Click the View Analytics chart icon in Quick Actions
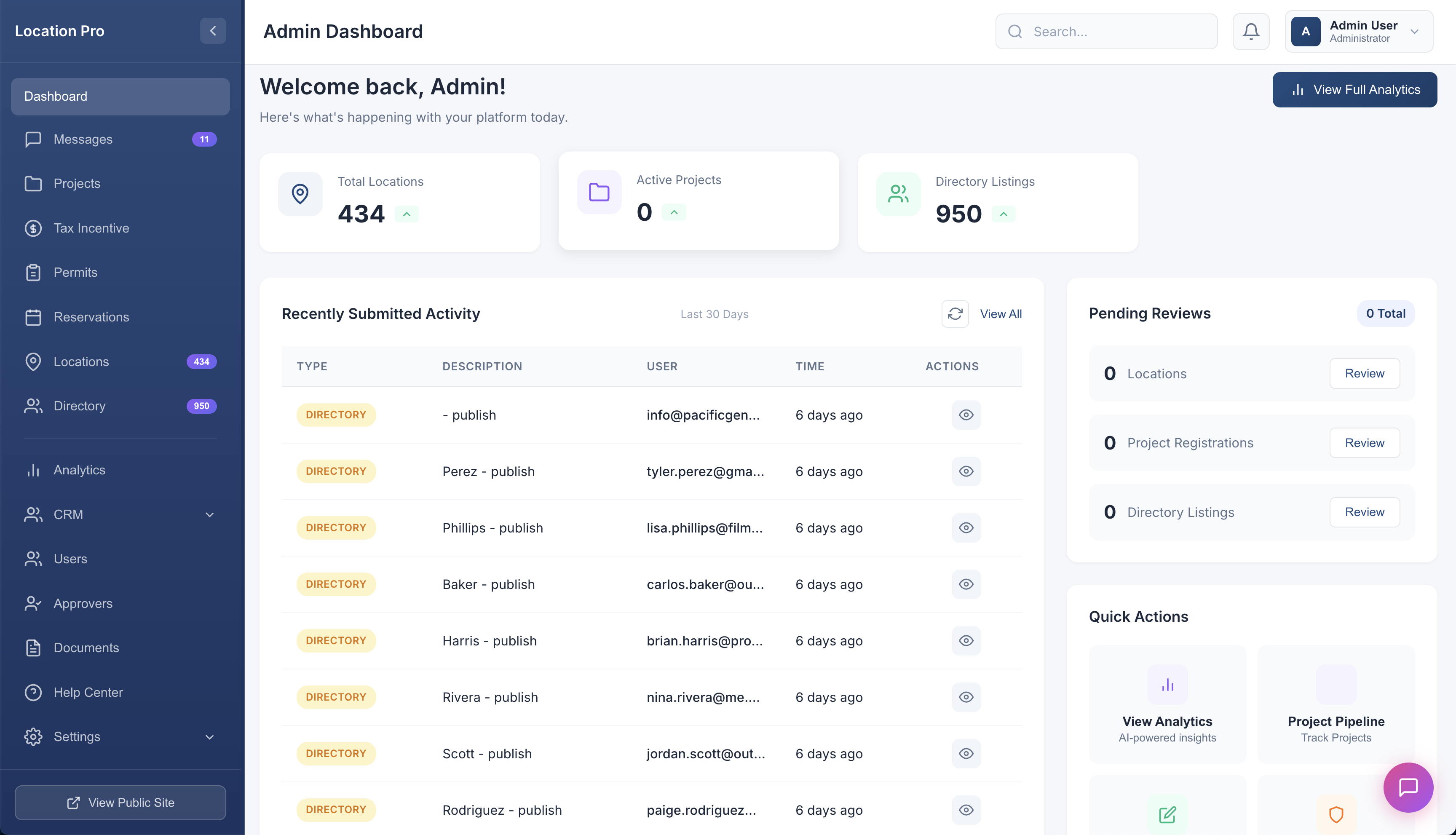This screenshot has height=835, width=1456. point(1167,685)
